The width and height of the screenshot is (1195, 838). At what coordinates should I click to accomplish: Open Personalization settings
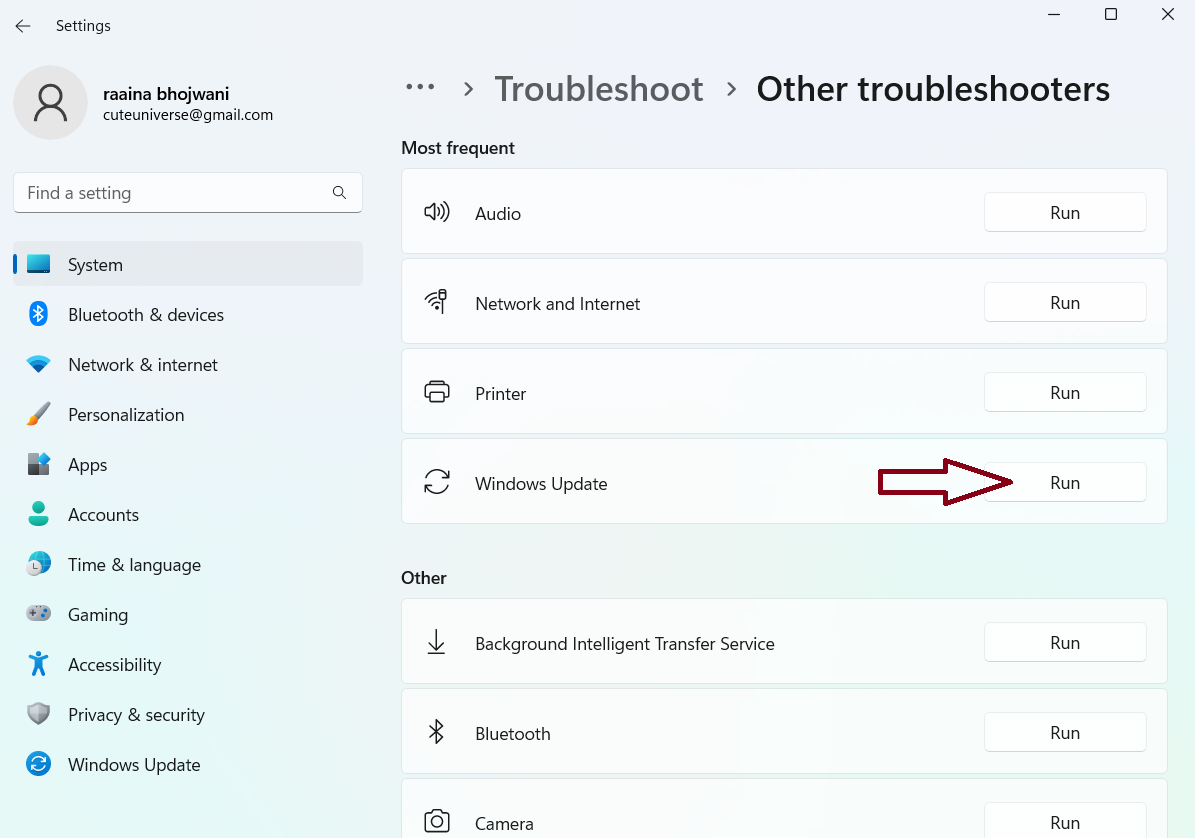(126, 415)
